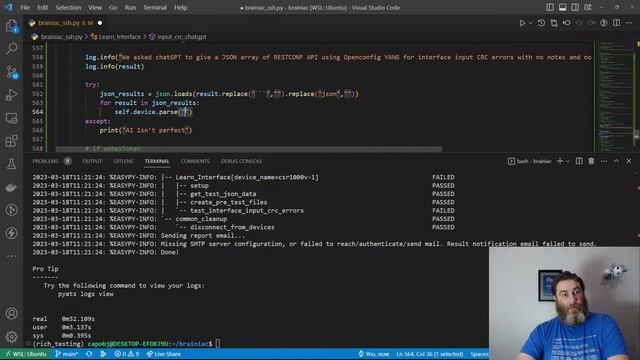Select the TERMINAL panel tab
The image size is (640, 360).
(157, 161)
